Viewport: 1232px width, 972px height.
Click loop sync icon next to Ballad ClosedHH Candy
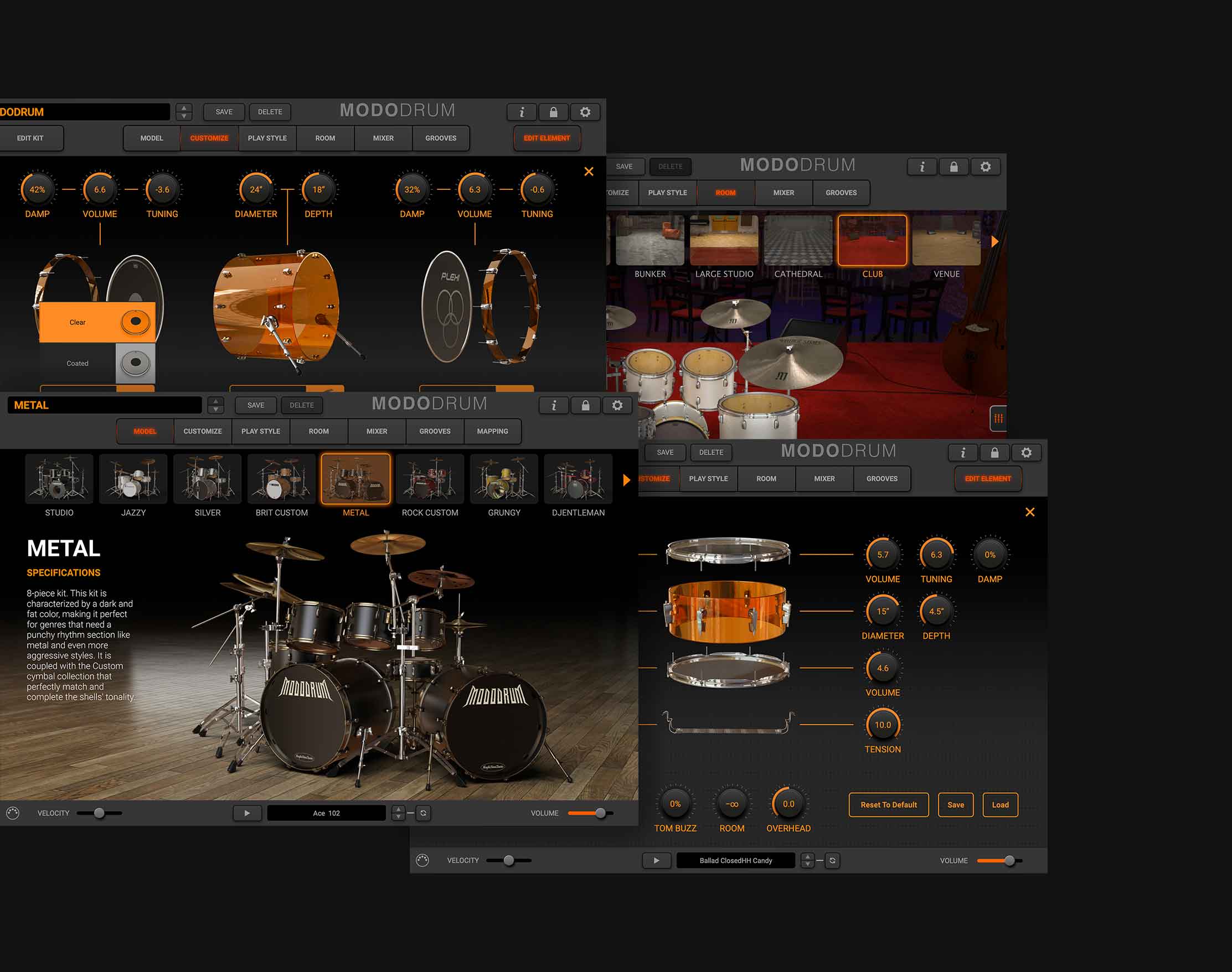tap(832, 860)
